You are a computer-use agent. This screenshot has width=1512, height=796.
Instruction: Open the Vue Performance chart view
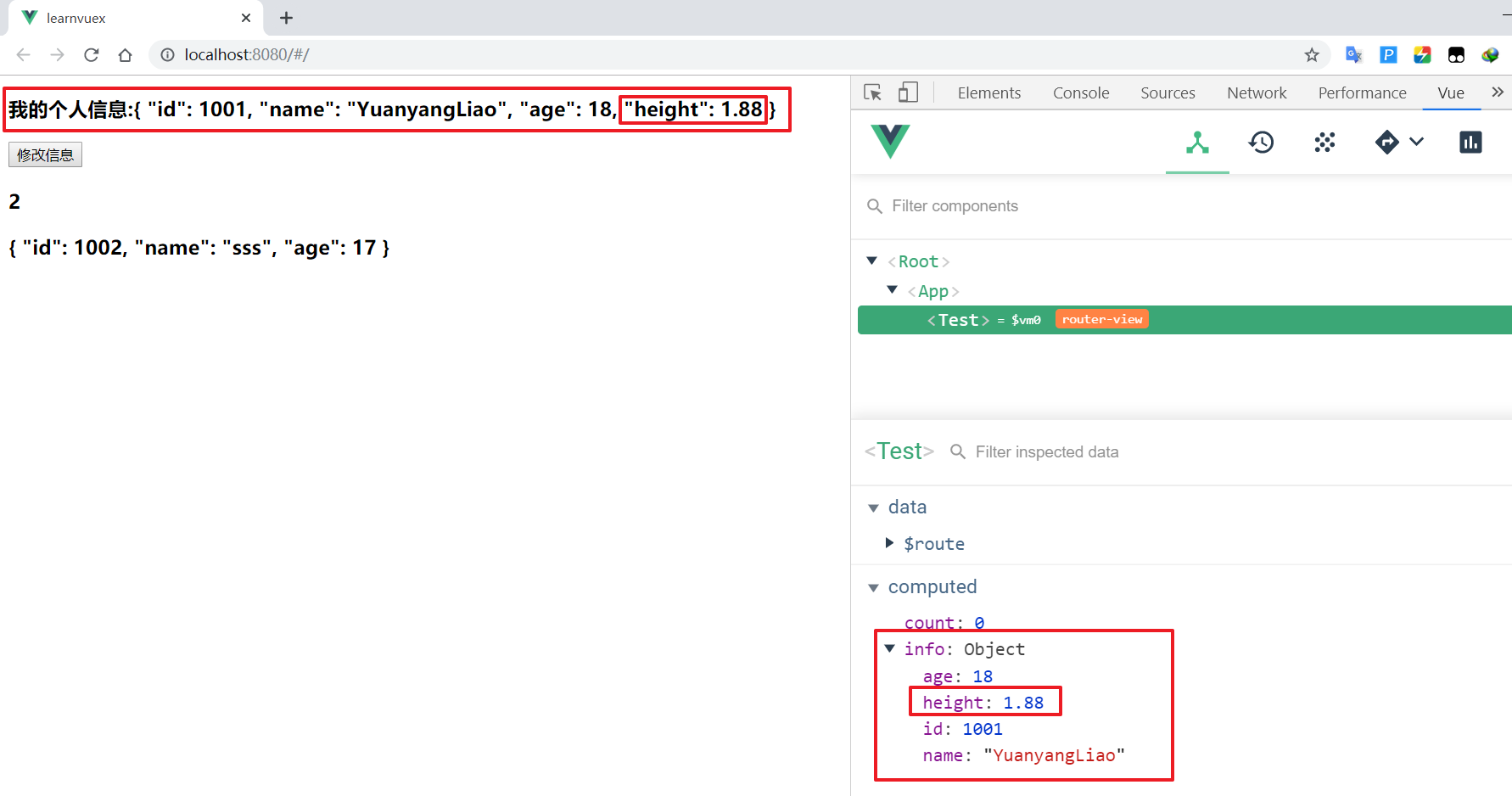click(1470, 143)
